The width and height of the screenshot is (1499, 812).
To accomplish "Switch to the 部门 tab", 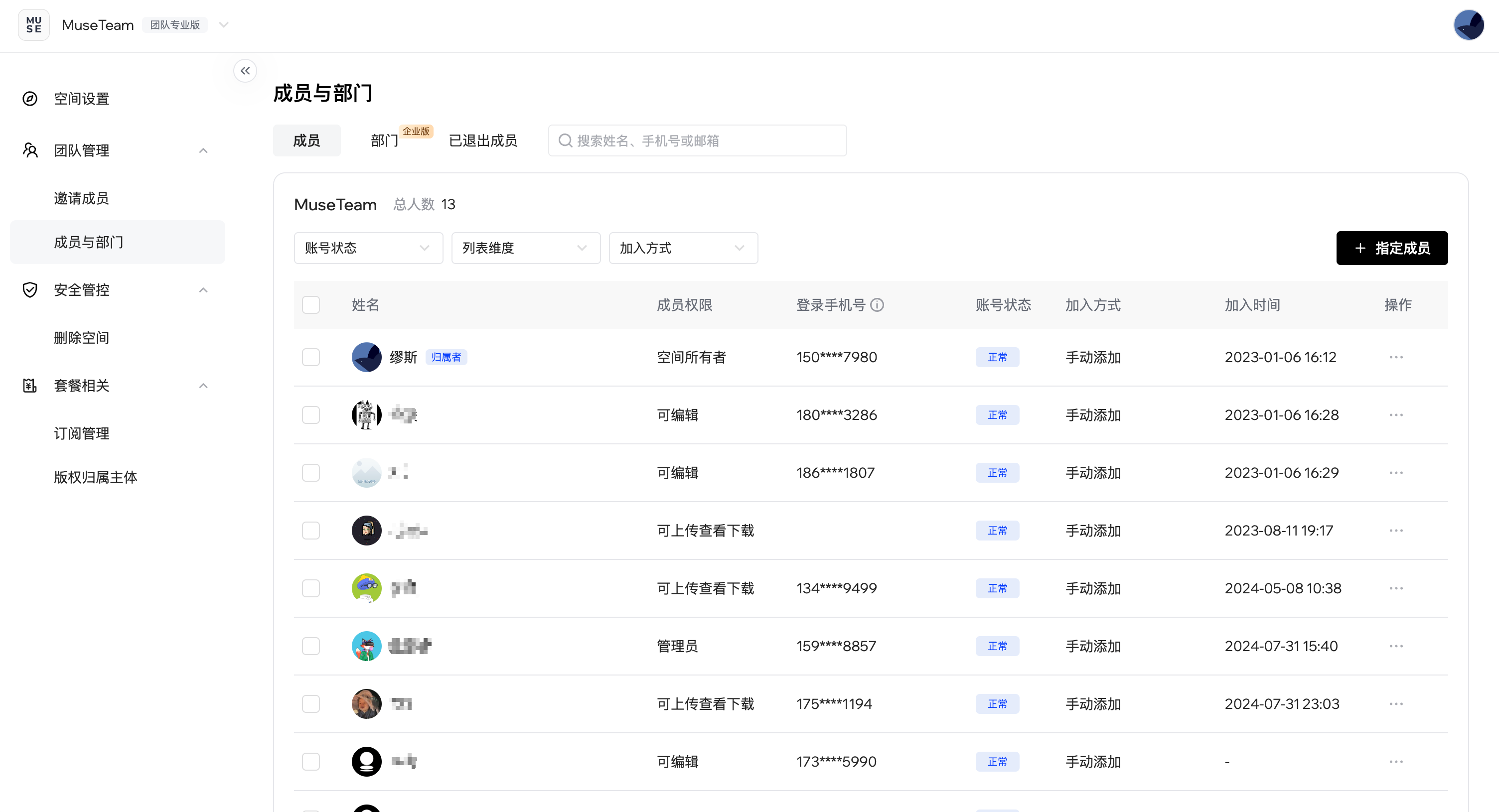I will tap(385, 141).
